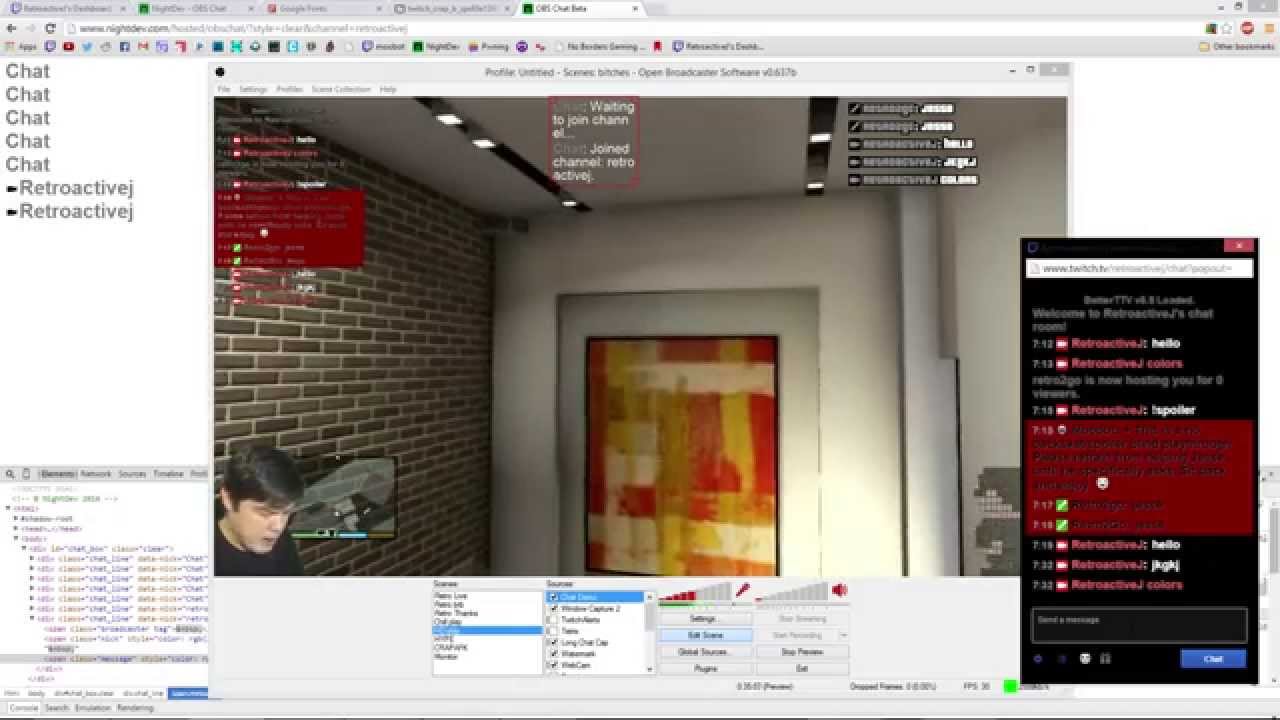Viewport: 1280px width, 720px height.
Task: Open OBS Settings menu
Action: pos(253,89)
